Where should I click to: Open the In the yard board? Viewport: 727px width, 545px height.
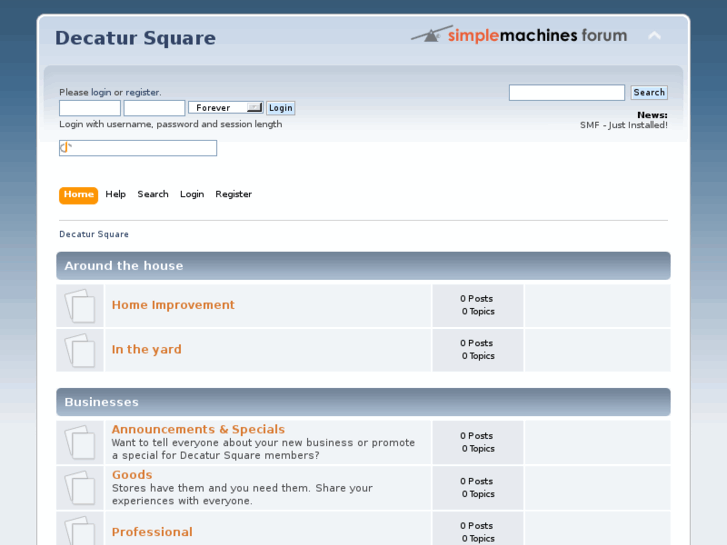[x=147, y=349]
